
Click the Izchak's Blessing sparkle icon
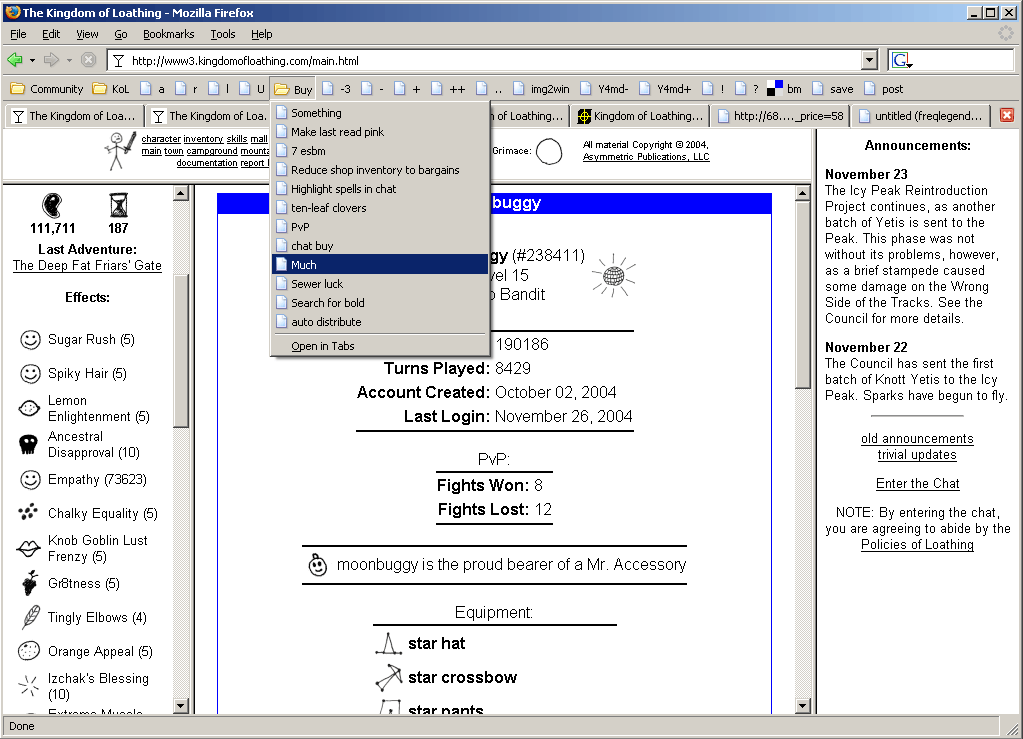pyautogui.click(x=29, y=686)
